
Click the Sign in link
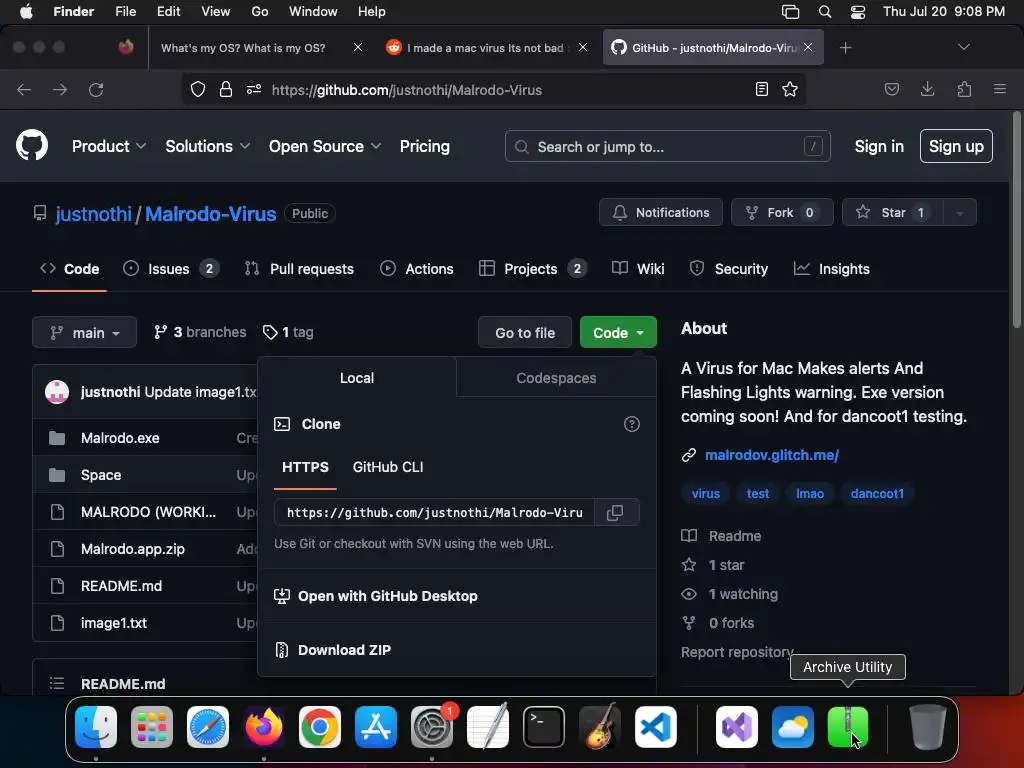pos(879,146)
